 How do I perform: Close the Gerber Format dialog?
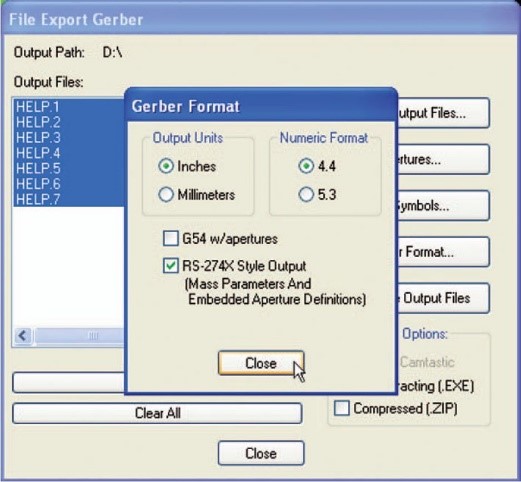pyautogui.click(x=261, y=363)
